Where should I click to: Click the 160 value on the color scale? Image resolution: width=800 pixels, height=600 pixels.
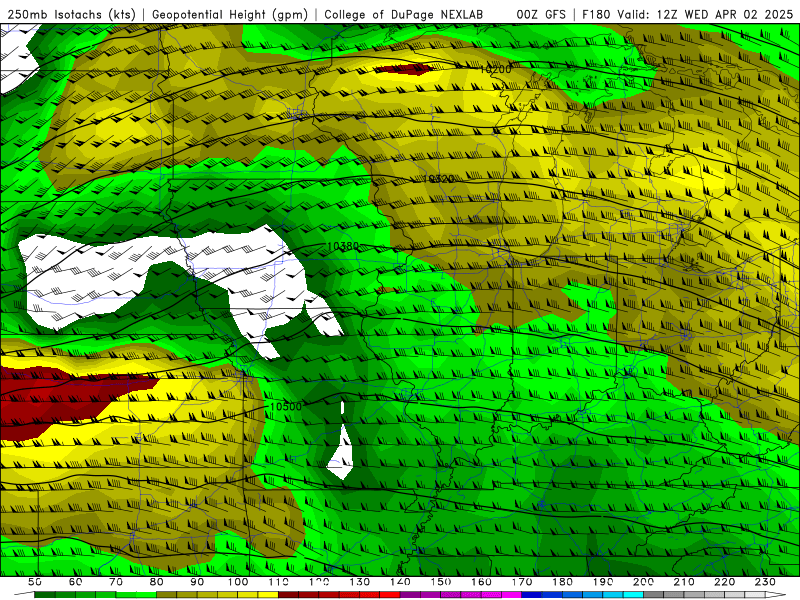tap(482, 582)
